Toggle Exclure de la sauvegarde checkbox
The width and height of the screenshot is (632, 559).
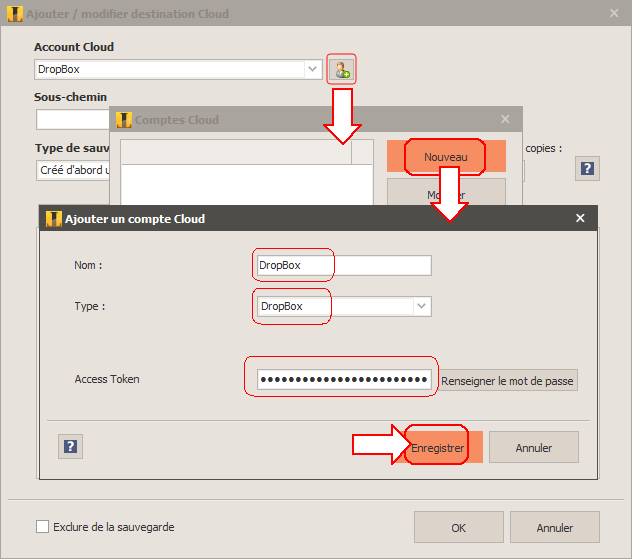(42, 527)
